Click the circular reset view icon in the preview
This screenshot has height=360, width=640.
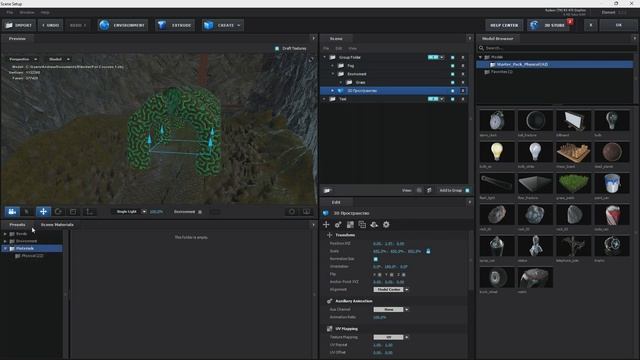(x=292, y=211)
